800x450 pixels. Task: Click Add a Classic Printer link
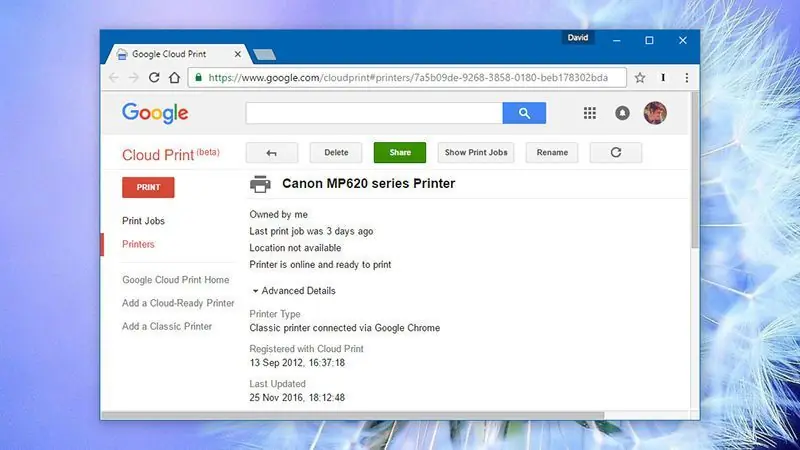coord(167,327)
